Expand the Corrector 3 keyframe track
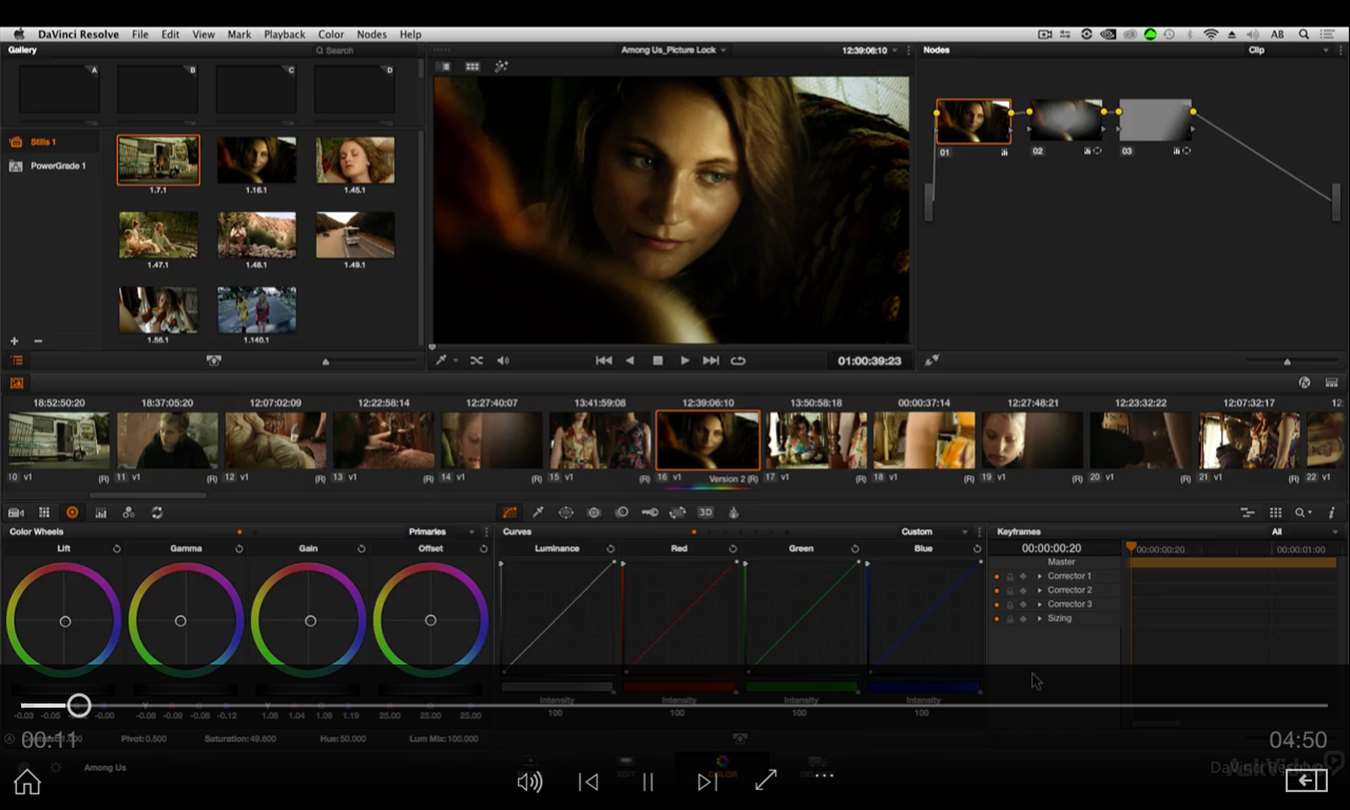The width and height of the screenshot is (1350, 810). click(1039, 605)
